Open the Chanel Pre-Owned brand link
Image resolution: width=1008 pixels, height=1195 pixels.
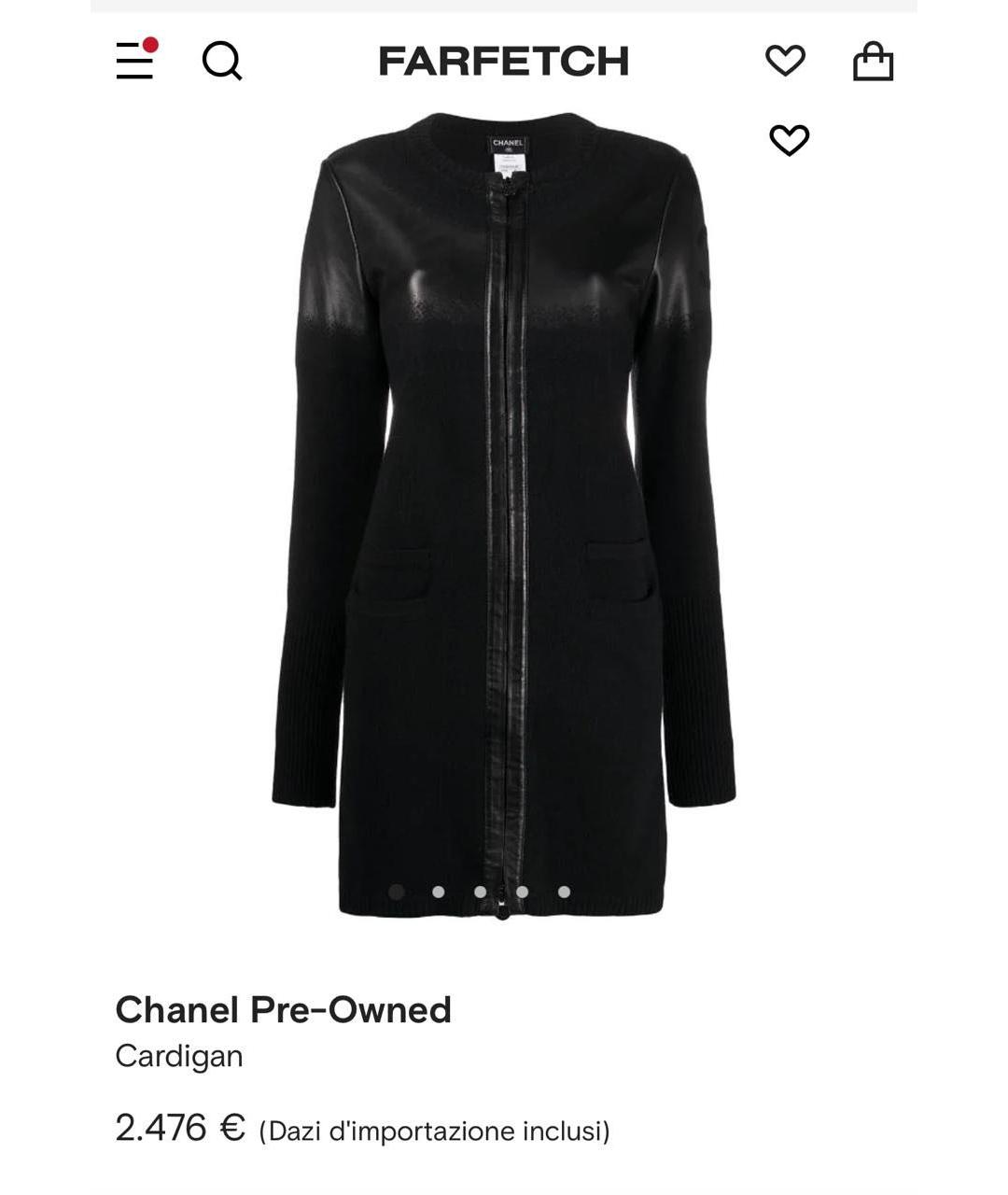283,1009
